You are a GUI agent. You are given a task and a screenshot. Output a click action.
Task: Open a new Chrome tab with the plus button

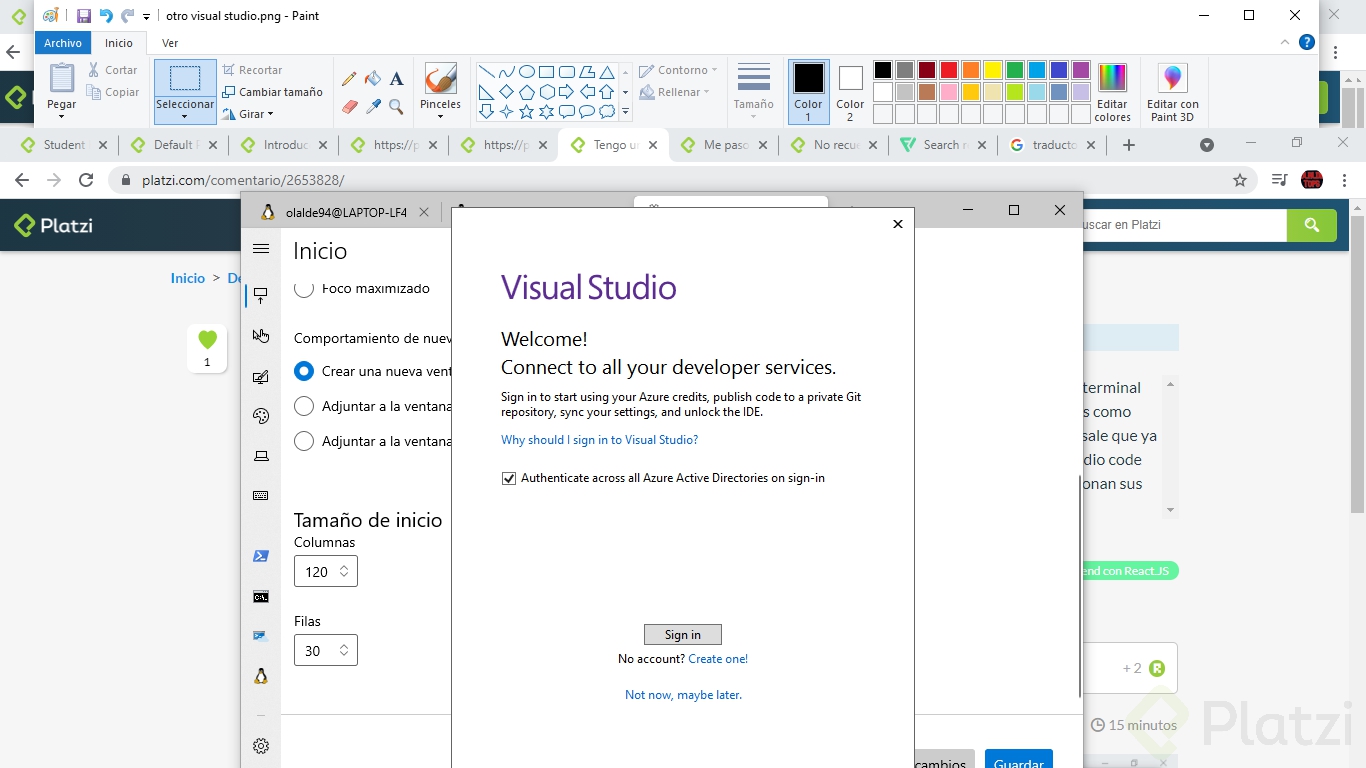click(x=1129, y=145)
